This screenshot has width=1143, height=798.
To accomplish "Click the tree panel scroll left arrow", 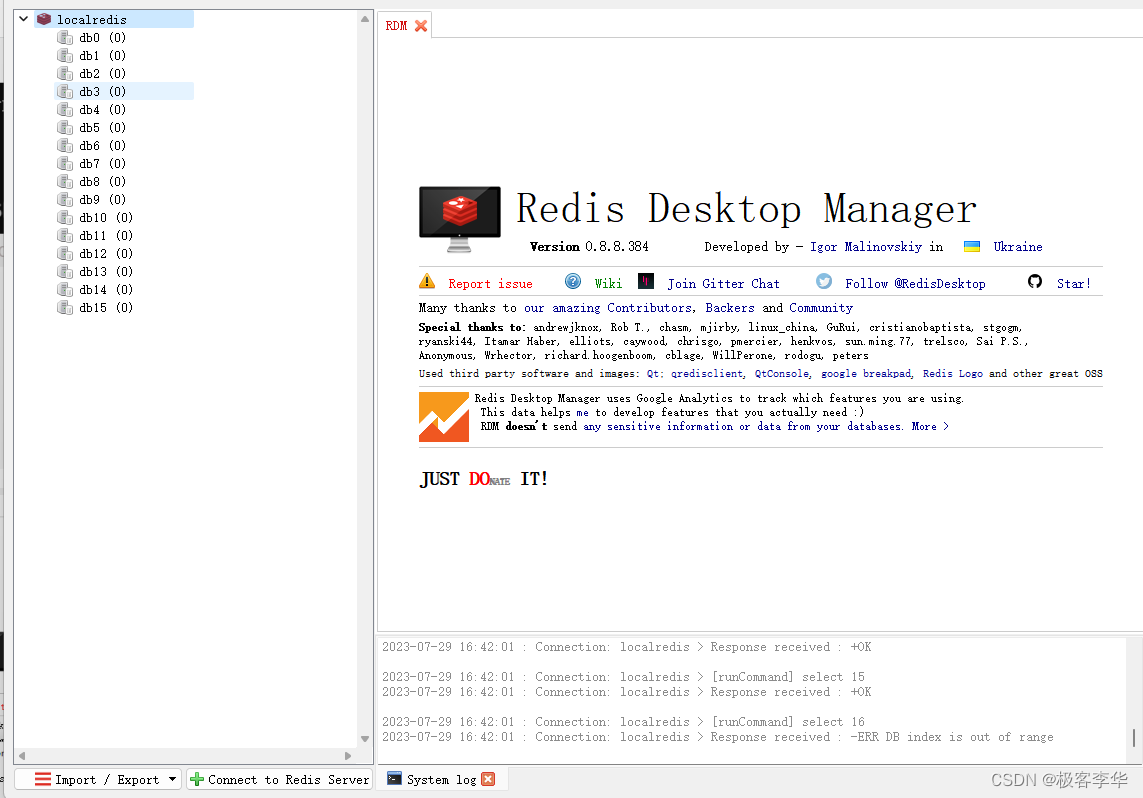I will (22, 756).
